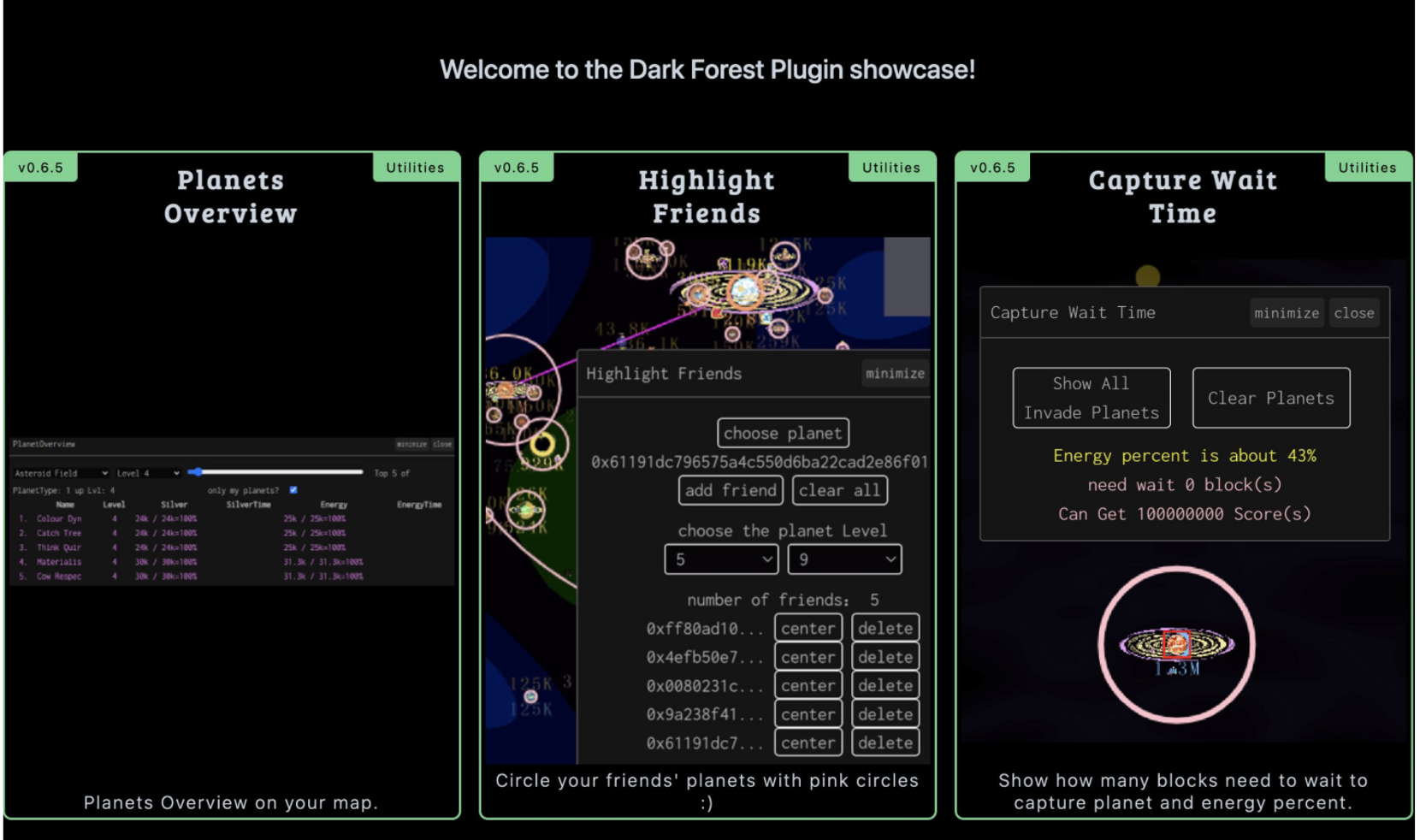Click the 'number of friends: 5' text

tap(783, 600)
